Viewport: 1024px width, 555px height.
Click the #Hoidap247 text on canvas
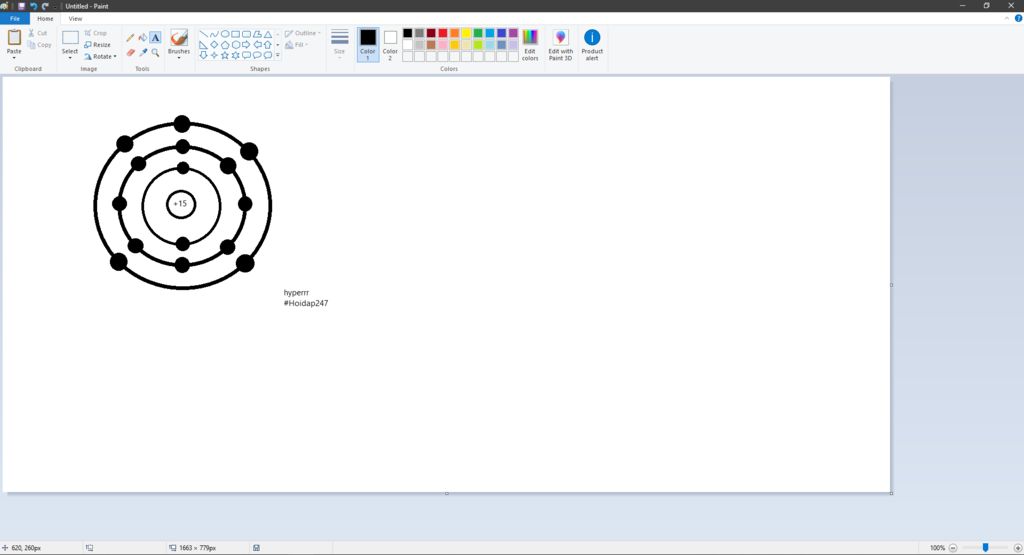coord(306,303)
